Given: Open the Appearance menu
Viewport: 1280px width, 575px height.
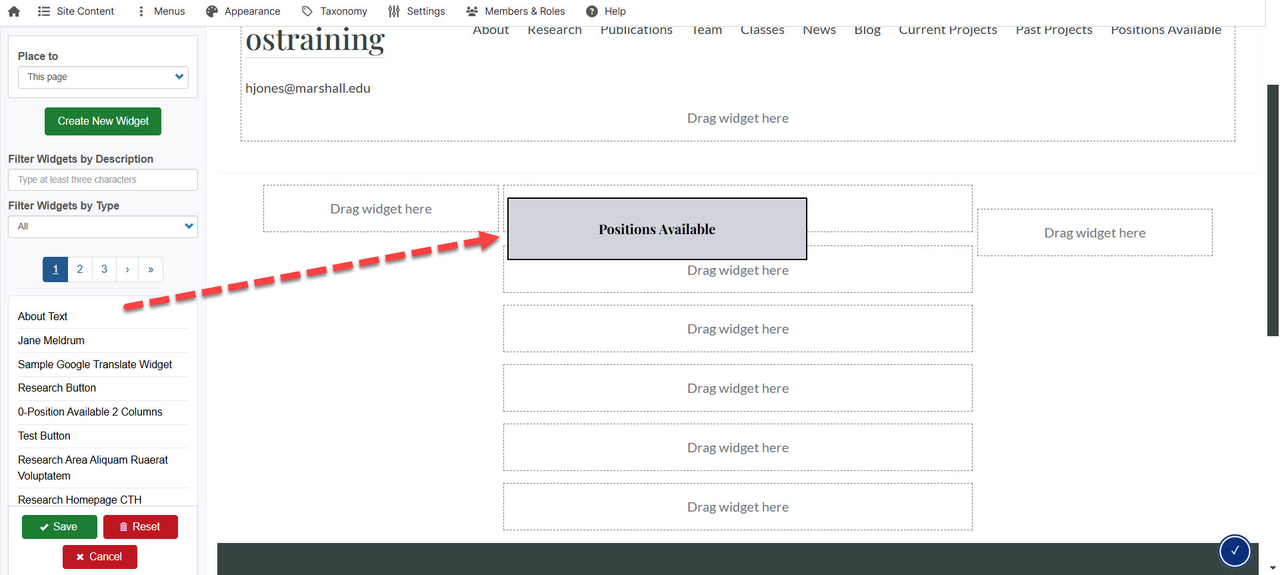Looking at the screenshot, I should 243,11.
